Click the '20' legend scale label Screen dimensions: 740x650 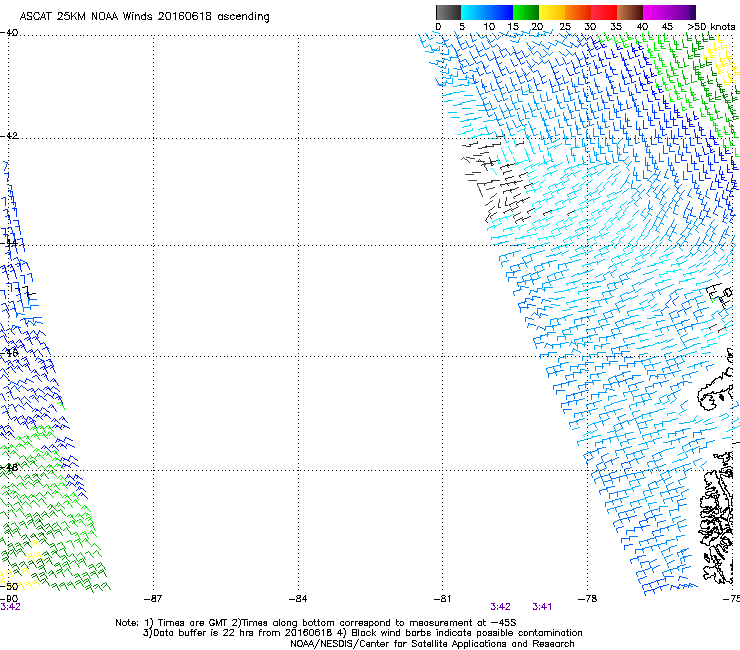(x=538, y=27)
